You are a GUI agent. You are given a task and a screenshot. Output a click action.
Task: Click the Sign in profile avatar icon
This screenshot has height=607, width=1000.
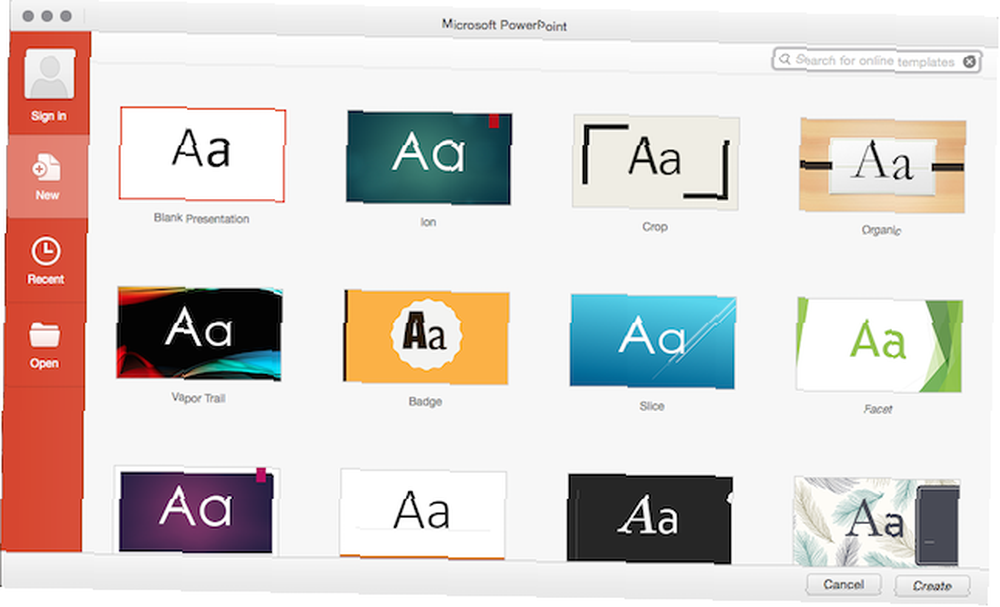[49, 75]
